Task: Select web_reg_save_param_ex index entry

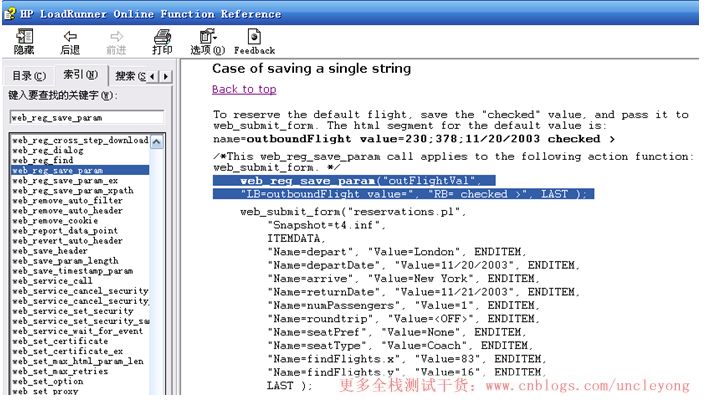Action: [x=65, y=181]
